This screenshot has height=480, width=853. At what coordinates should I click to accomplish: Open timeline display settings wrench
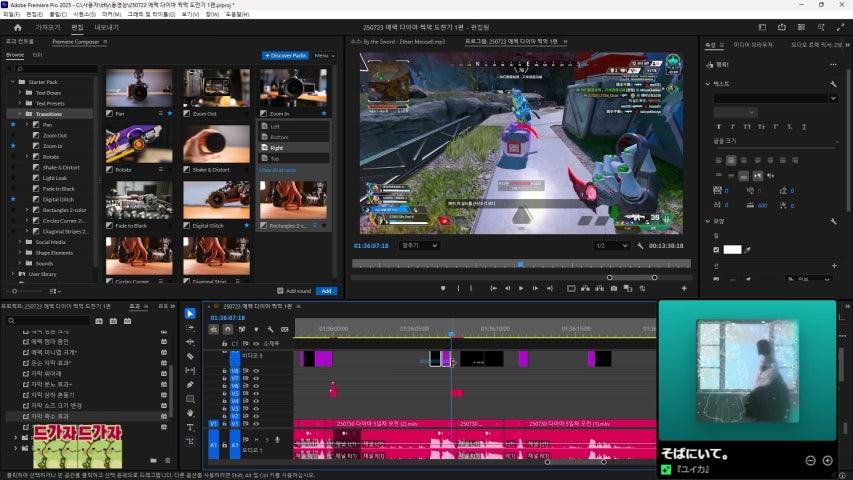270,329
